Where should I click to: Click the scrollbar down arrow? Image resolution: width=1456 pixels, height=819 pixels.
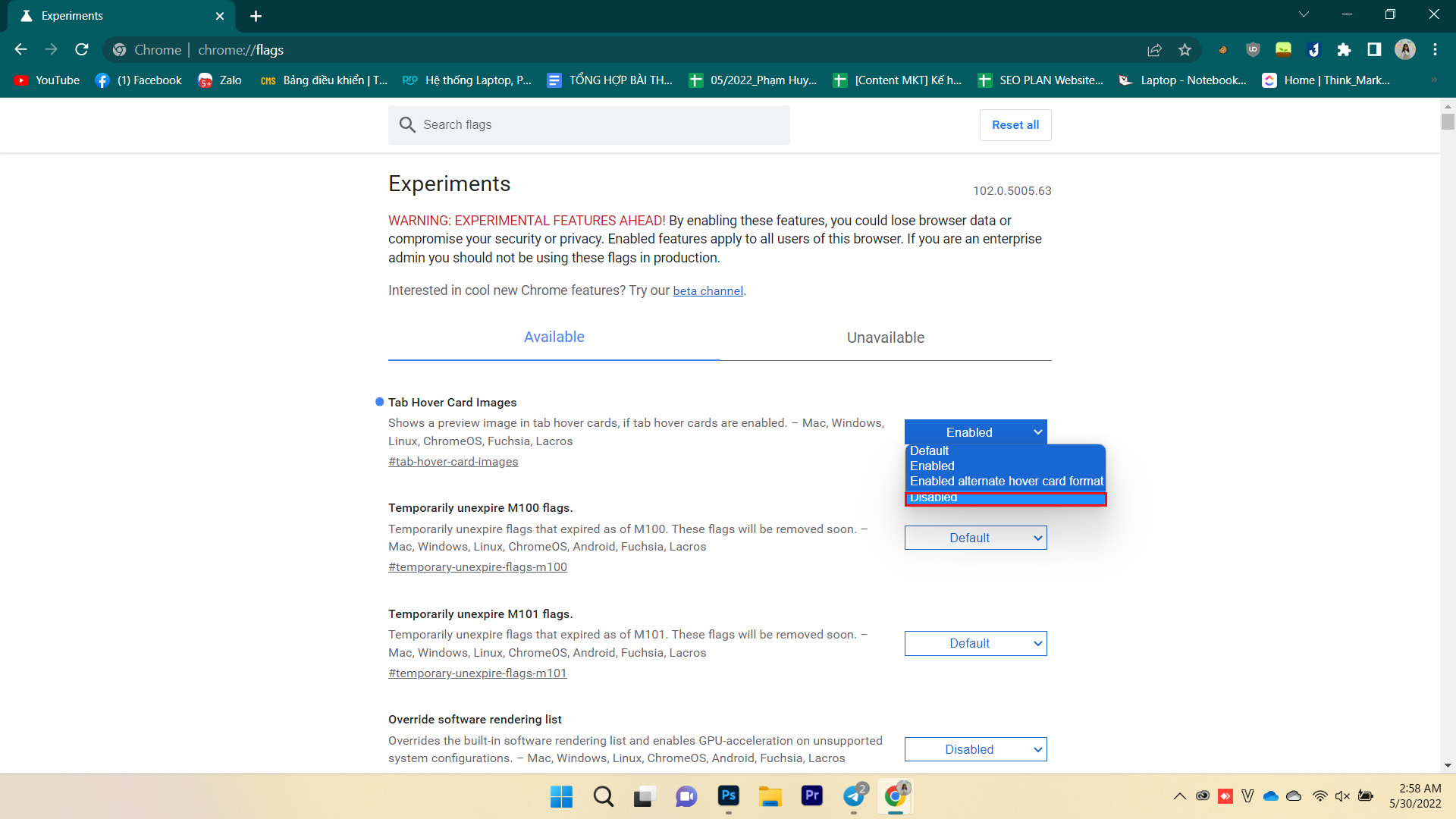[1448, 766]
